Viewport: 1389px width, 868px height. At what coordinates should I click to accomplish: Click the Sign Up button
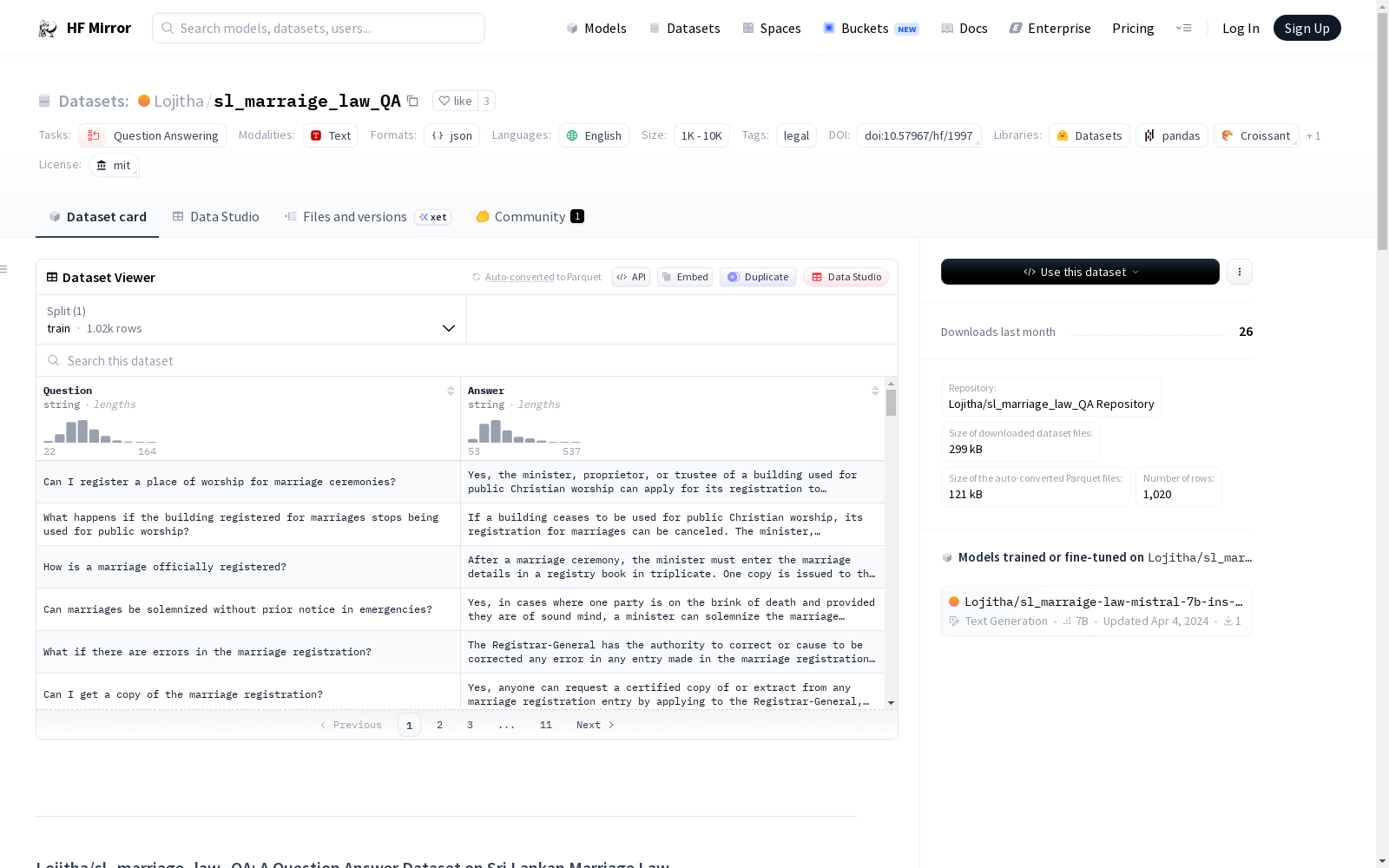point(1307,28)
